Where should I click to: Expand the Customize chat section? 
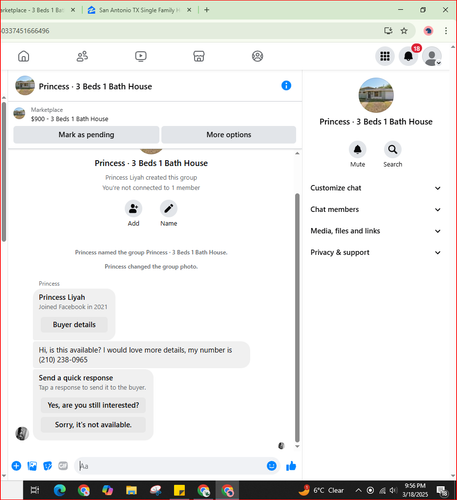(x=375, y=188)
